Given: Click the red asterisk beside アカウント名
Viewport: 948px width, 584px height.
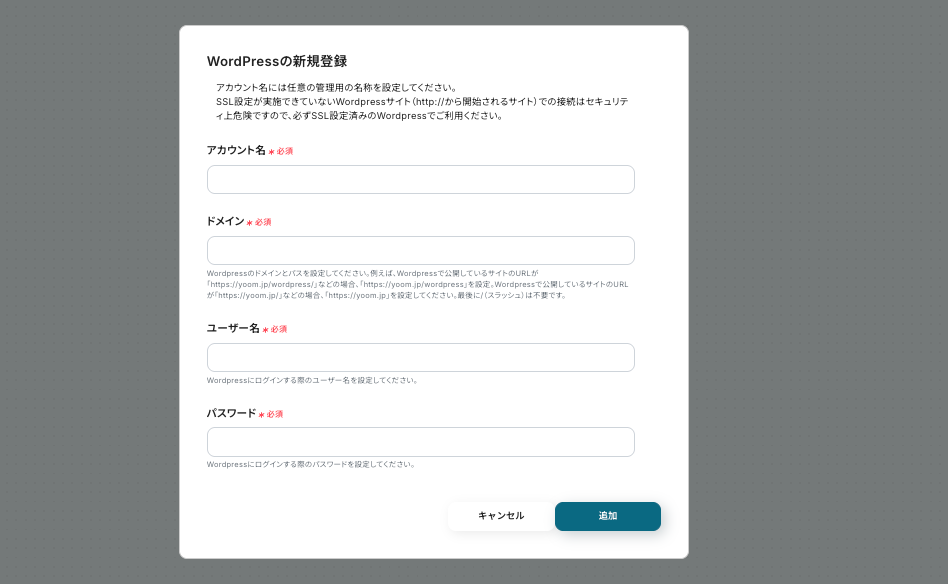Looking at the screenshot, I should click(271, 152).
